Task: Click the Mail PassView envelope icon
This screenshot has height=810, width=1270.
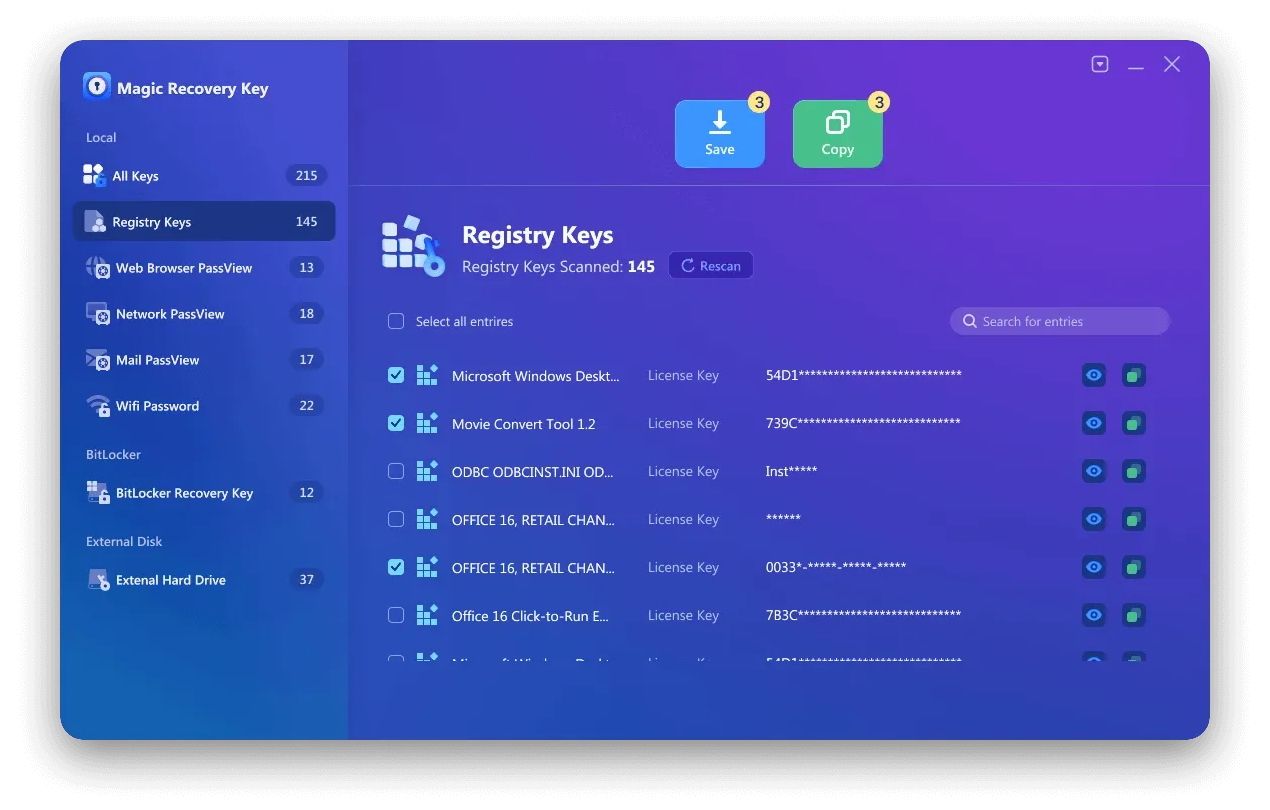Action: [98, 360]
